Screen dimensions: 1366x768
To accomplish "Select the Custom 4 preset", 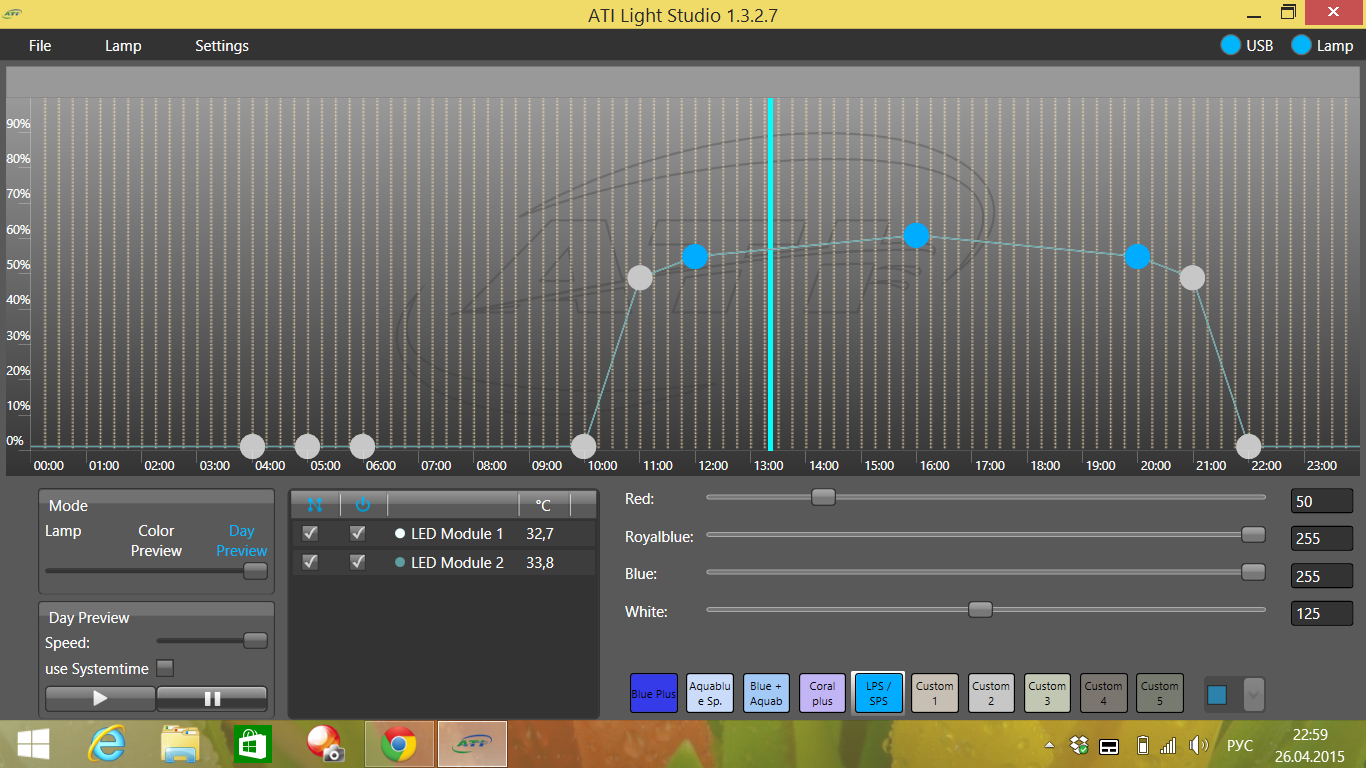I will pyautogui.click(x=1103, y=693).
